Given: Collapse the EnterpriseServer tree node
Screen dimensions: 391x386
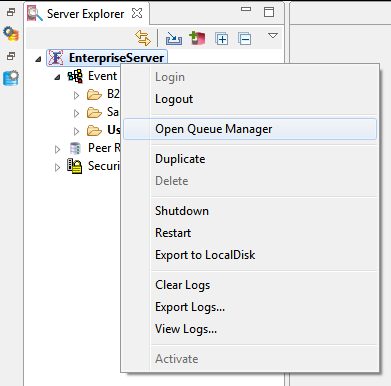Looking at the screenshot, I should [x=38, y=59].
